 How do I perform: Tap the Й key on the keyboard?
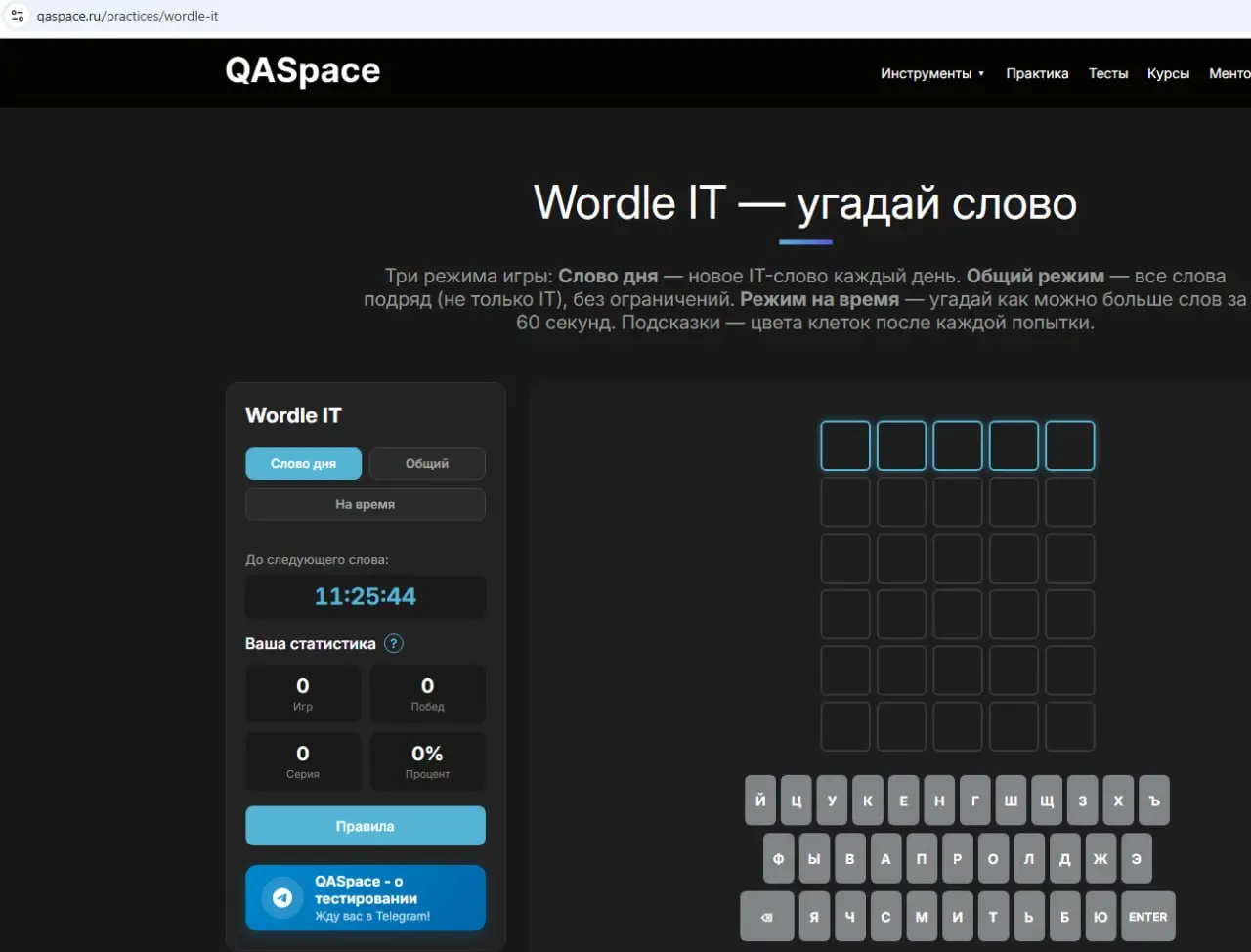pyautogui.click(x=760, y=801)
